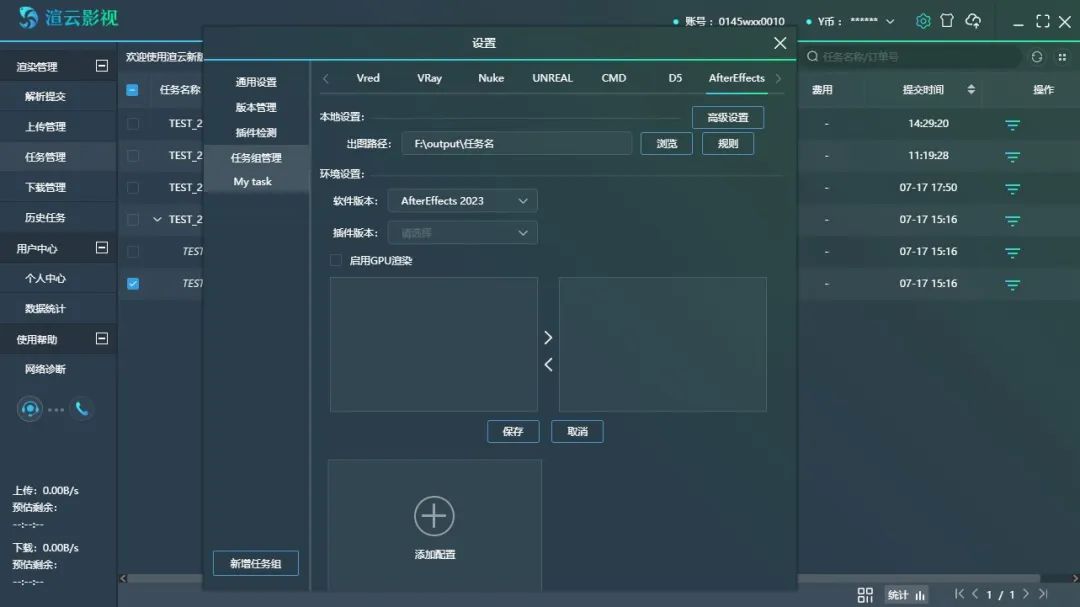1080x607 pixels.
Task: Click the 浏览 browse button
Action: pos(666,143)
